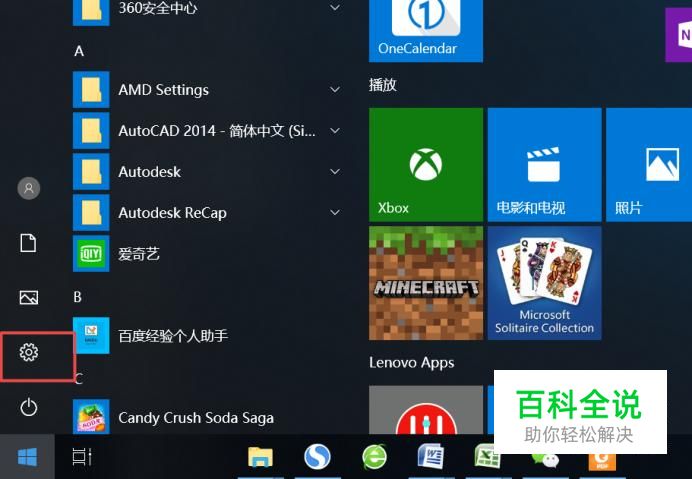Click the AMD Settings folder icon

[91, 90]
